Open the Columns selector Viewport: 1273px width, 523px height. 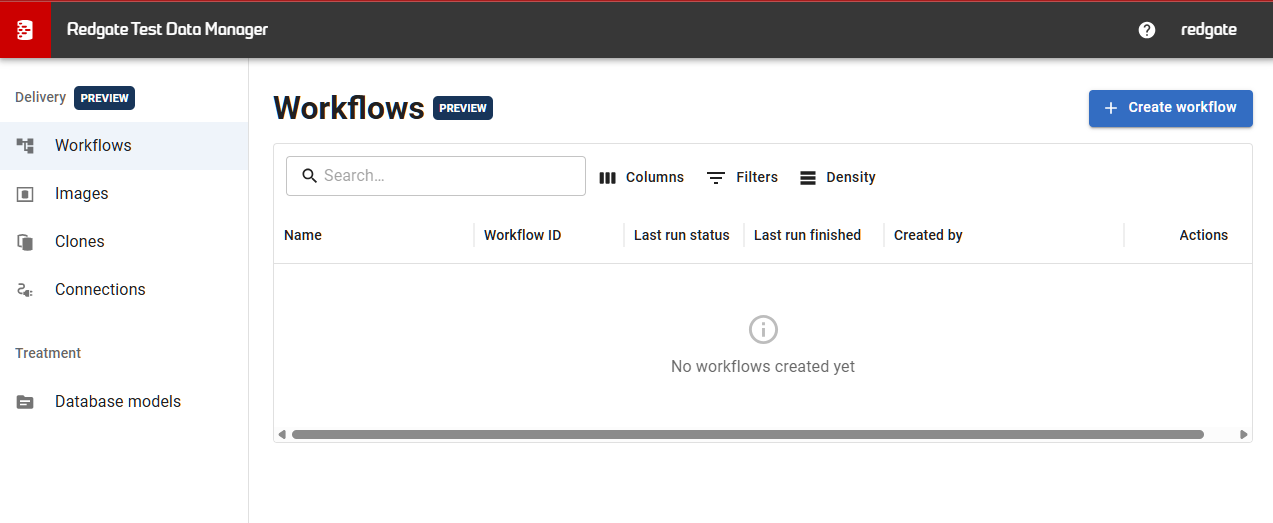point(641,177)
